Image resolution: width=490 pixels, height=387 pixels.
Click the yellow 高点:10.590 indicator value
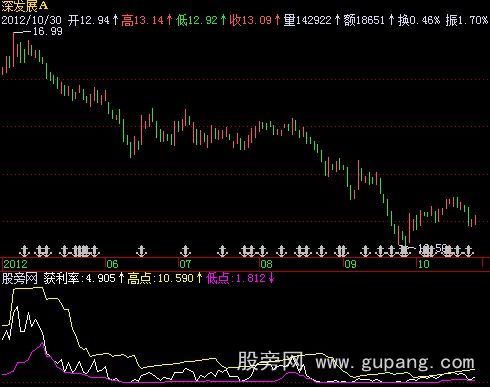pos(160,278)
